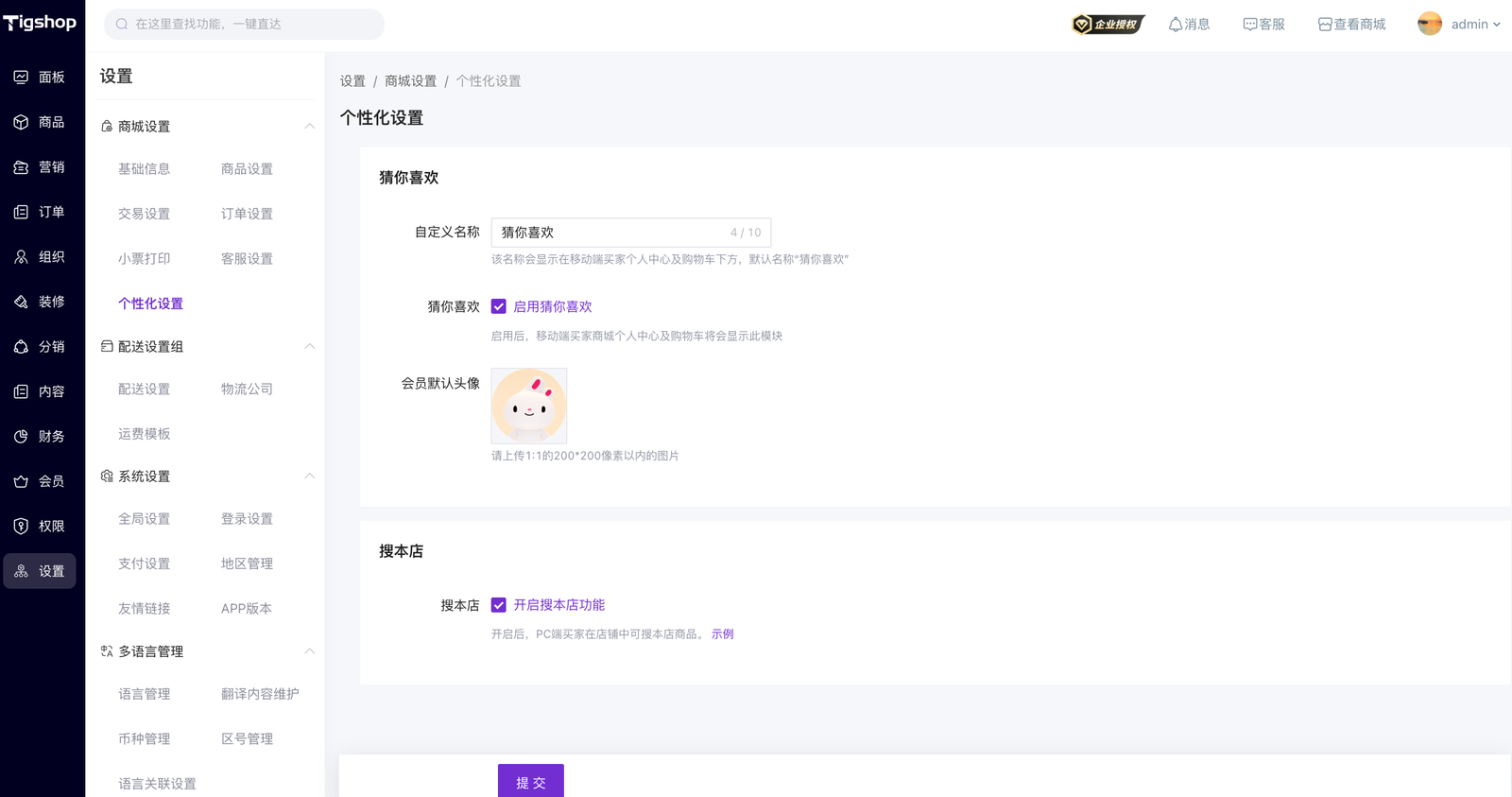The width and height of the screenshot is (1512, 797).
Task: Open 支付设置 payment settings menu item
Action: point(145,563)
